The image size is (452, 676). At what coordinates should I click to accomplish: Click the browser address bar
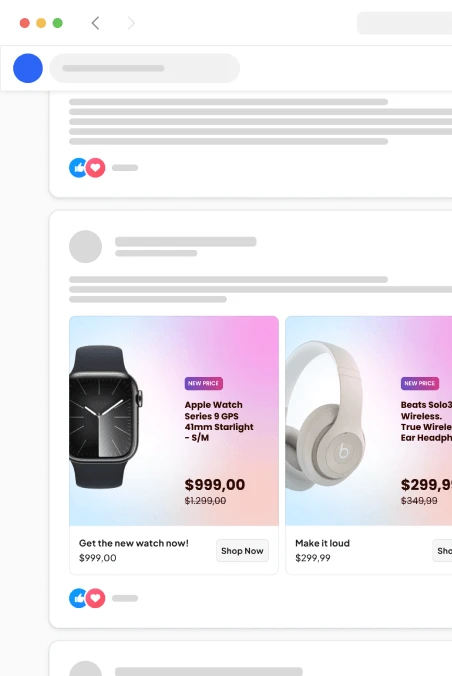pyautogui.click(x=405, y=23)
